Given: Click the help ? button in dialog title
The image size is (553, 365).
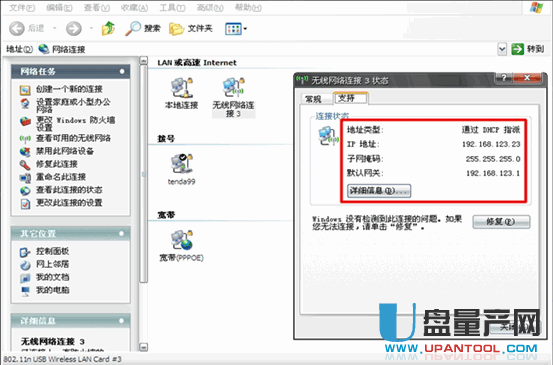Looking at the screenshot, I should pos(504,78).
